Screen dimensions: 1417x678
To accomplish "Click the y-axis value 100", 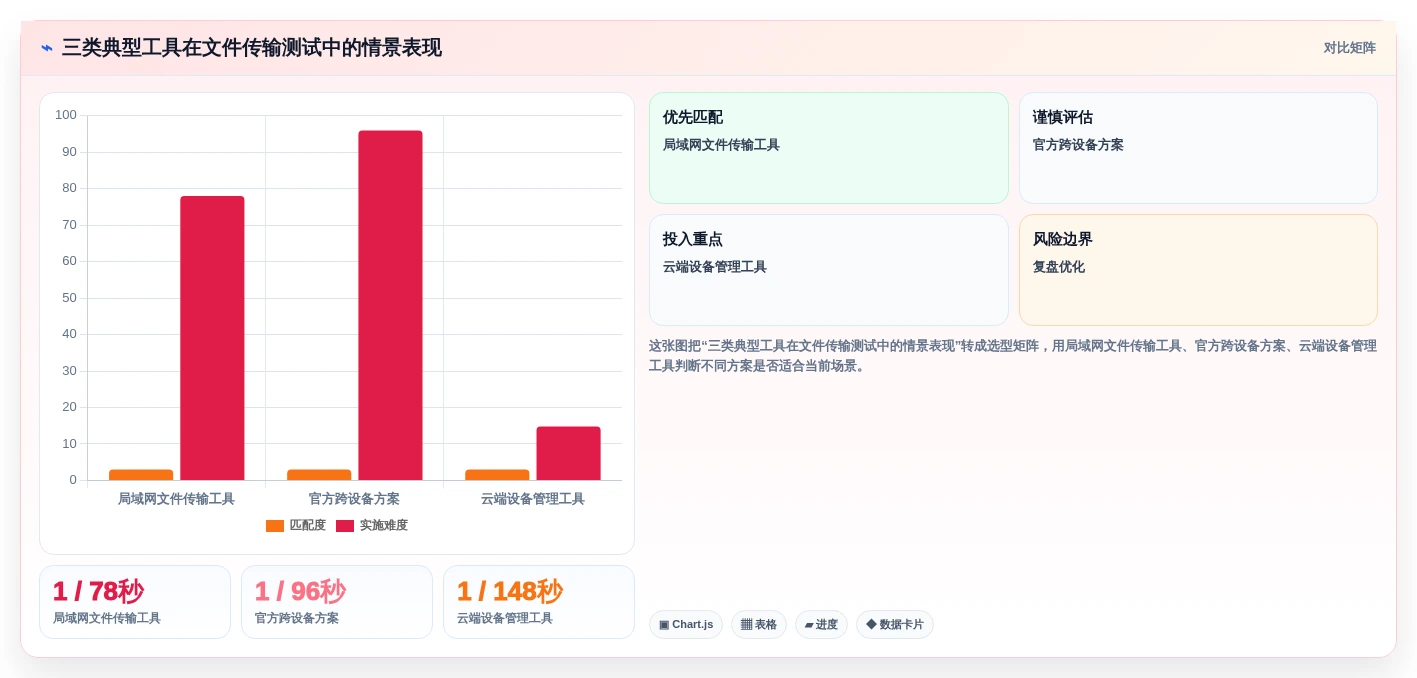I will (x=66, y=115).
